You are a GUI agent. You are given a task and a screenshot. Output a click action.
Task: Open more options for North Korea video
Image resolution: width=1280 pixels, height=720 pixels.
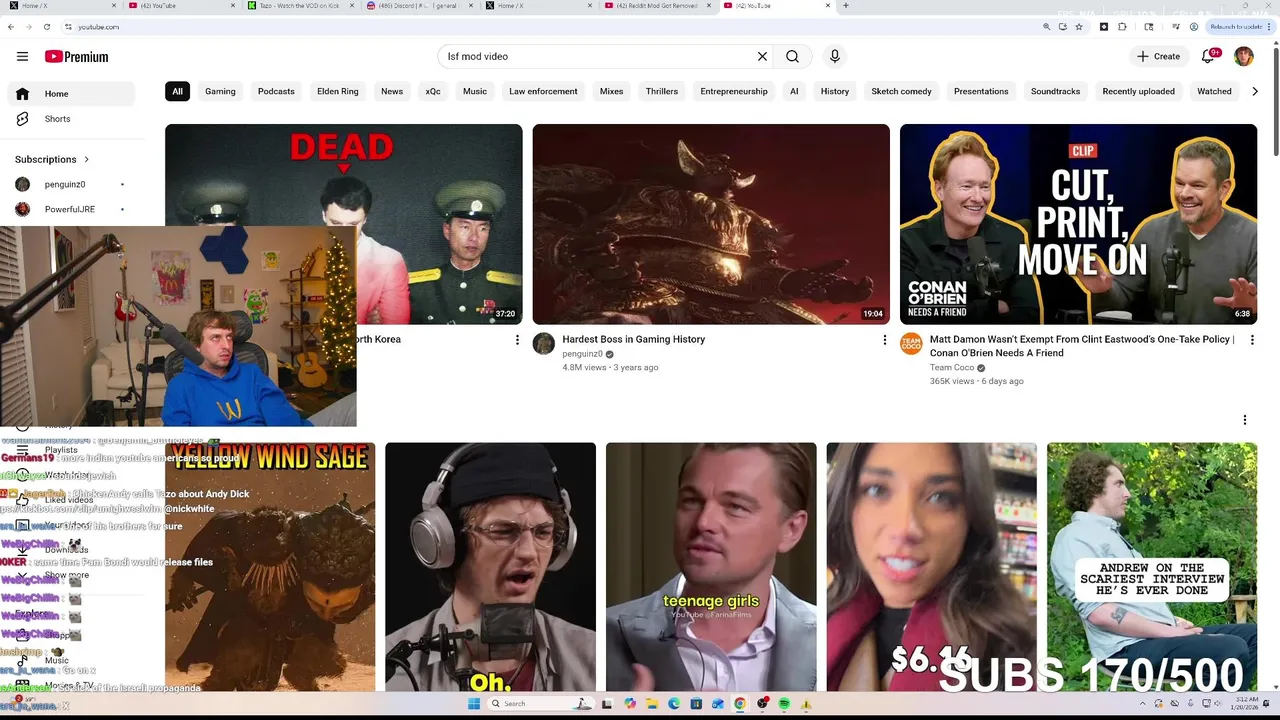517,340
